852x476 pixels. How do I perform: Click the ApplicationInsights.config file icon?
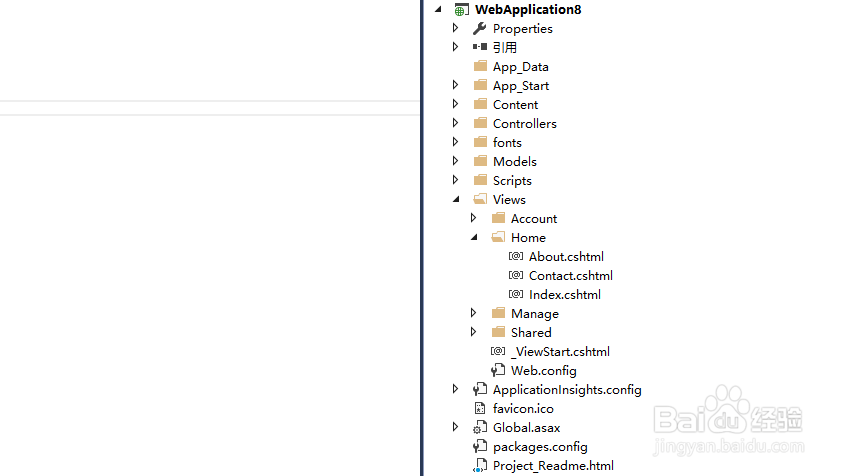click(480, 390)
